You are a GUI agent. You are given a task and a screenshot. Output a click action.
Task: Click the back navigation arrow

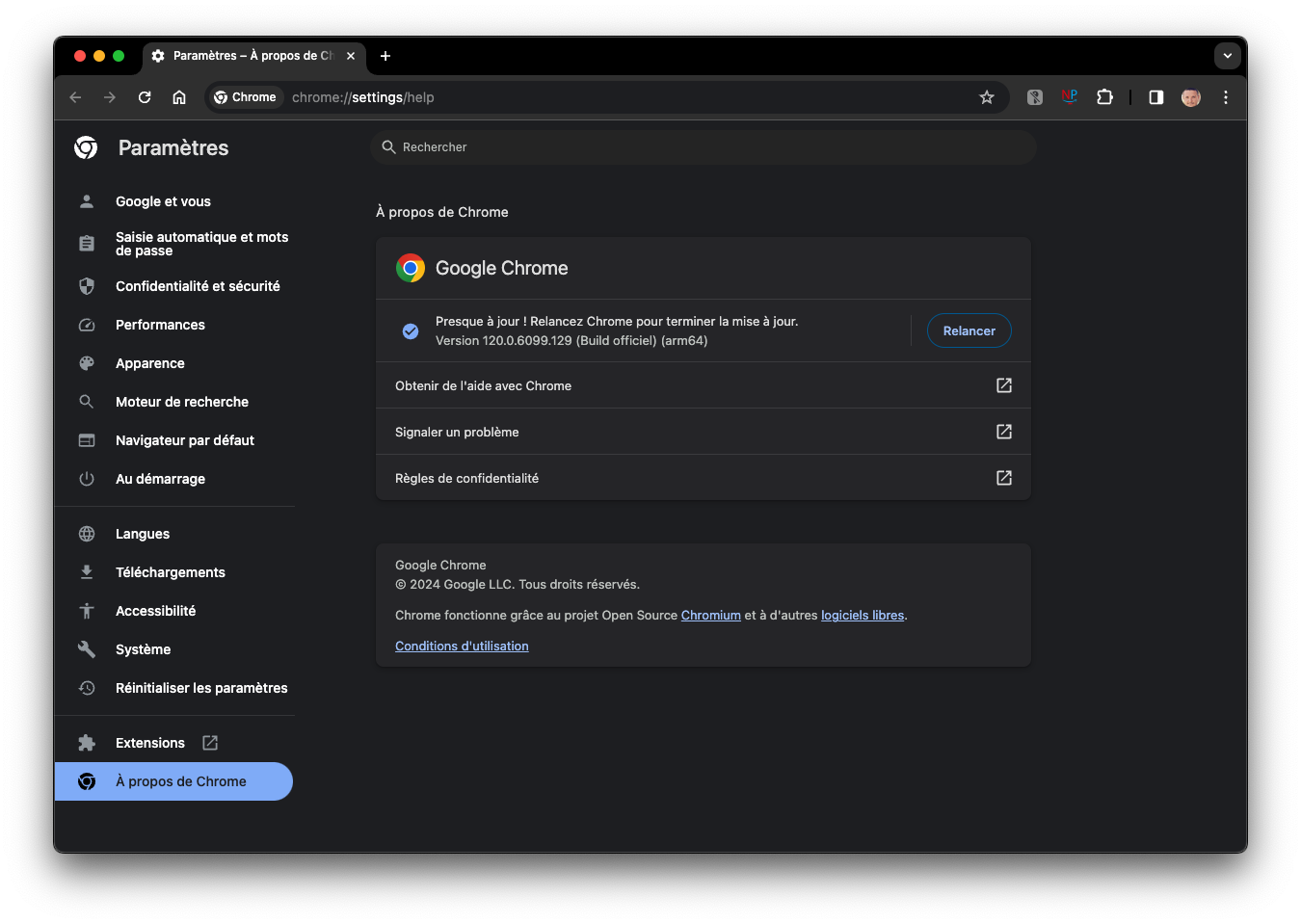(x=75, y=97)
